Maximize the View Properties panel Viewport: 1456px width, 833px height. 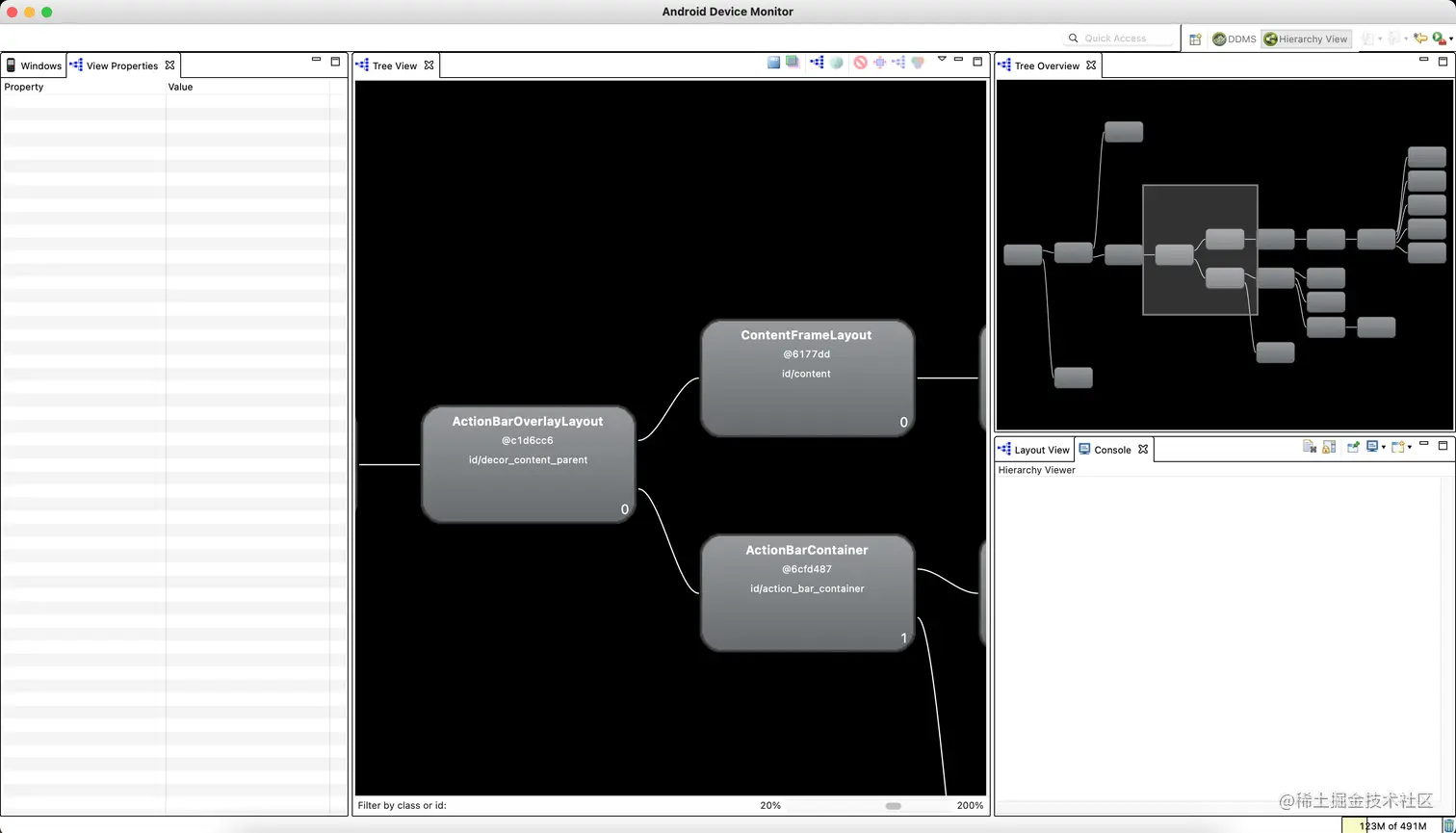[x=335, y=61]
